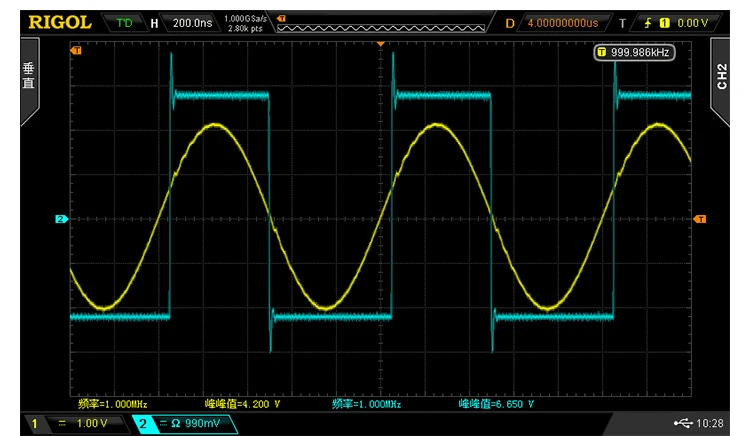
Task: Click the orange trigger position marker at top center
Action: click(x=381, y=44)
